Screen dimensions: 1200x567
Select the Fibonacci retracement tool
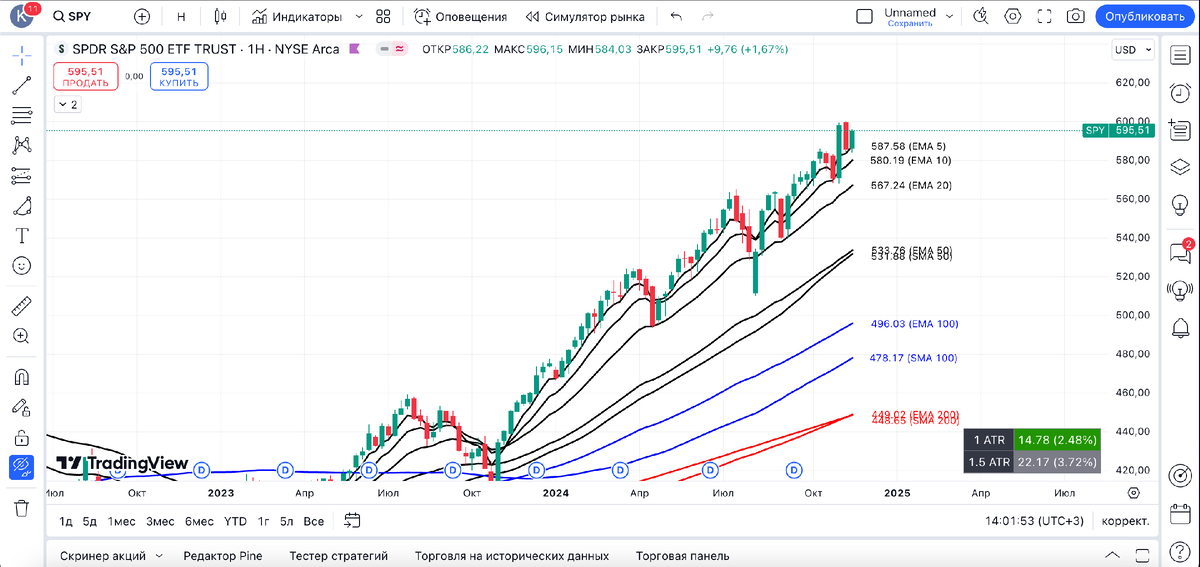tap(21, 116)
